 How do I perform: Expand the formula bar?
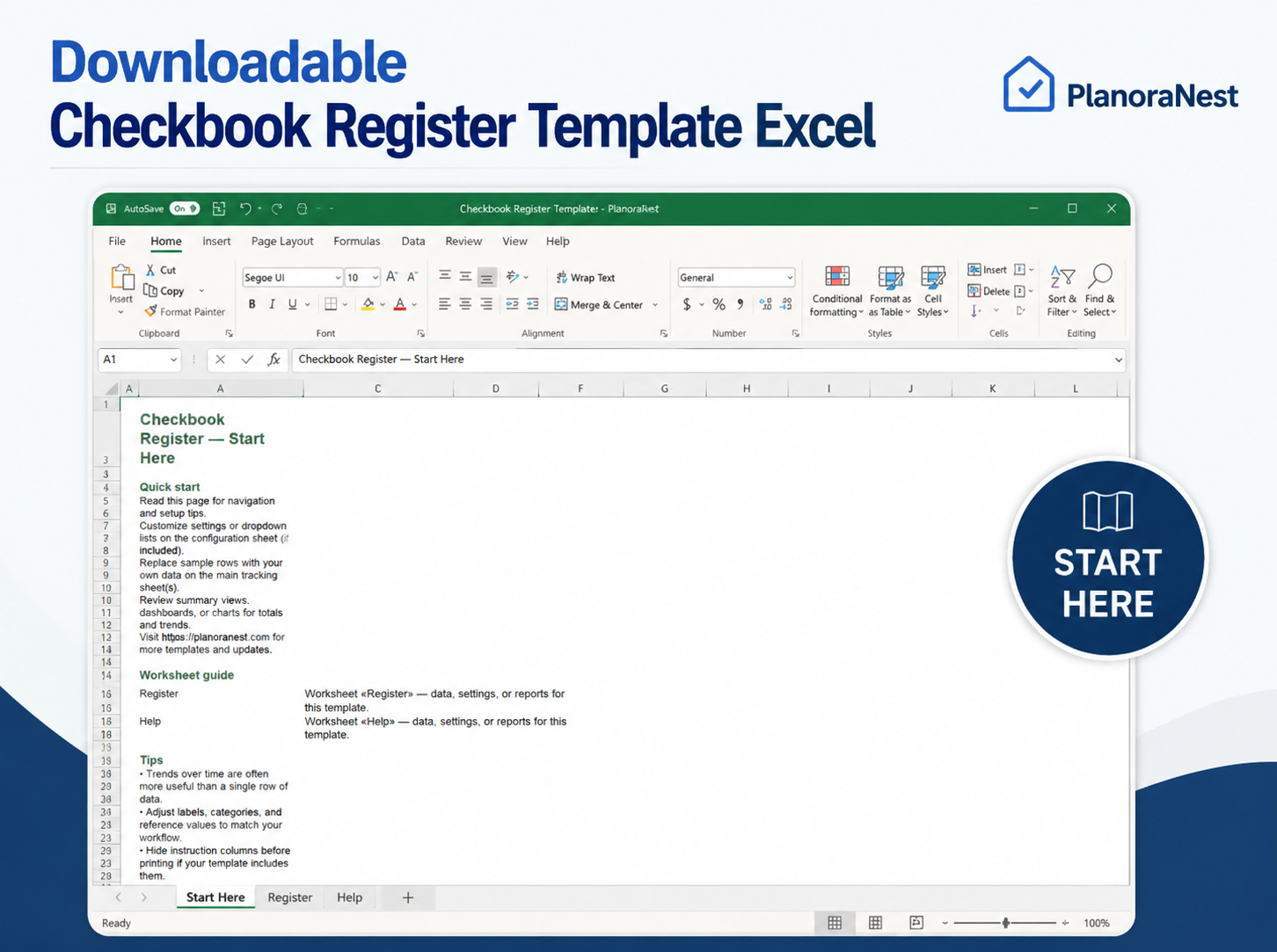click(1118, 360)
